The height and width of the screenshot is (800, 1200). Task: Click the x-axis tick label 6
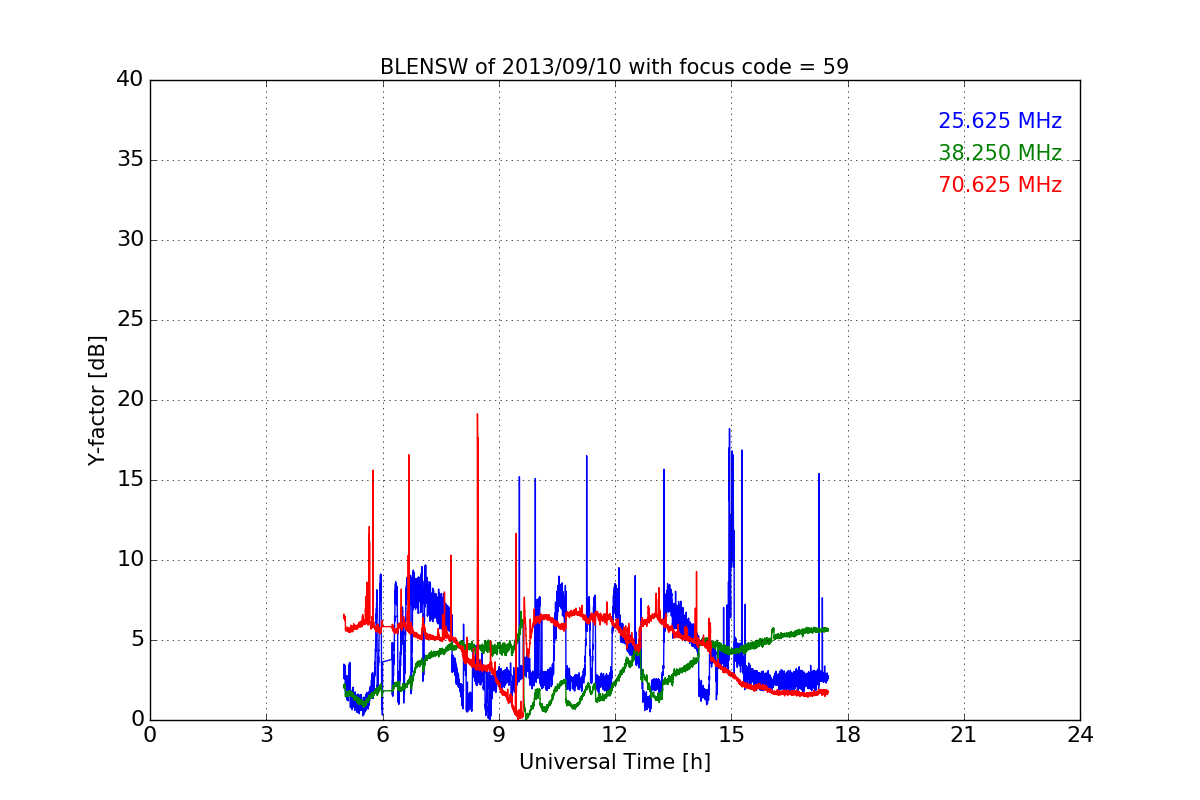383,734
